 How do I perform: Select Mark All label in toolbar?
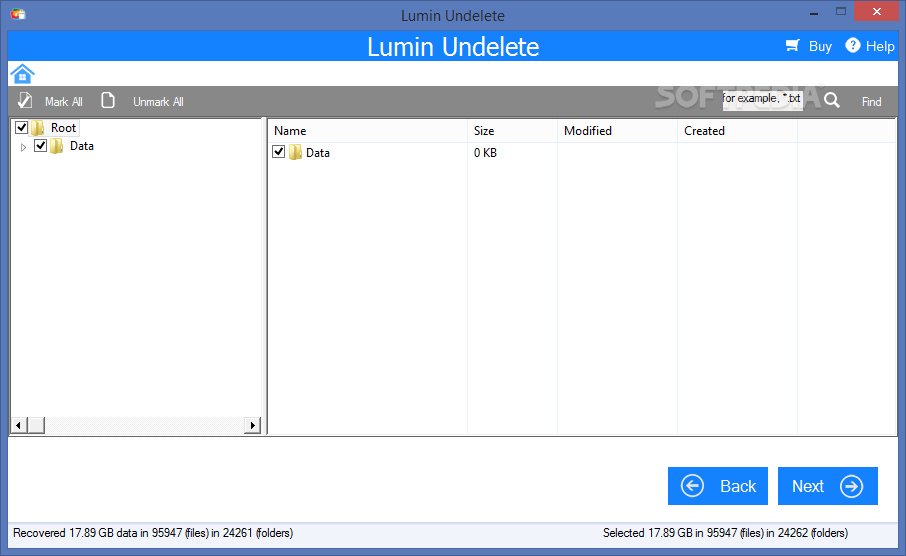[x=64, y=102]
